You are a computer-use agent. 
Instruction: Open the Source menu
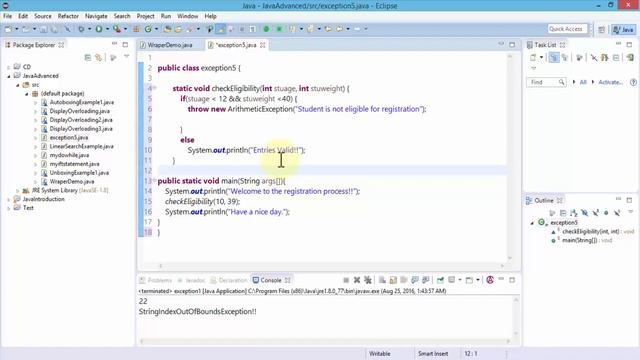click(x=42, y=16)
